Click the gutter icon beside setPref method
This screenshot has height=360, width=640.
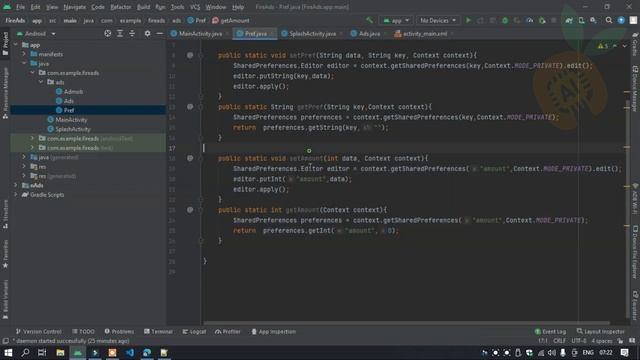[x=190, y=55]
